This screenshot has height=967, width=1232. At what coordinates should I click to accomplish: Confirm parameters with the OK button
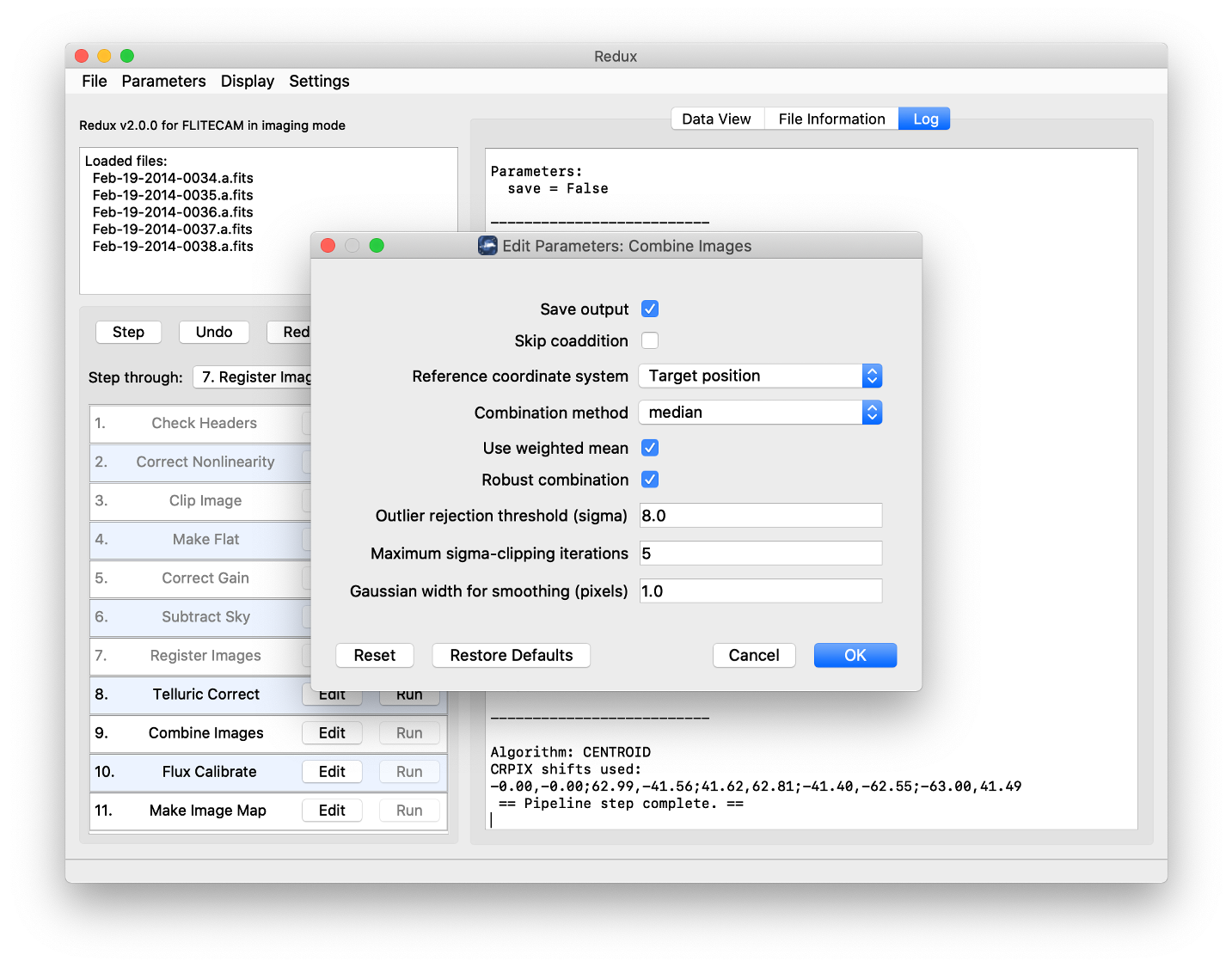coord(855,655)
